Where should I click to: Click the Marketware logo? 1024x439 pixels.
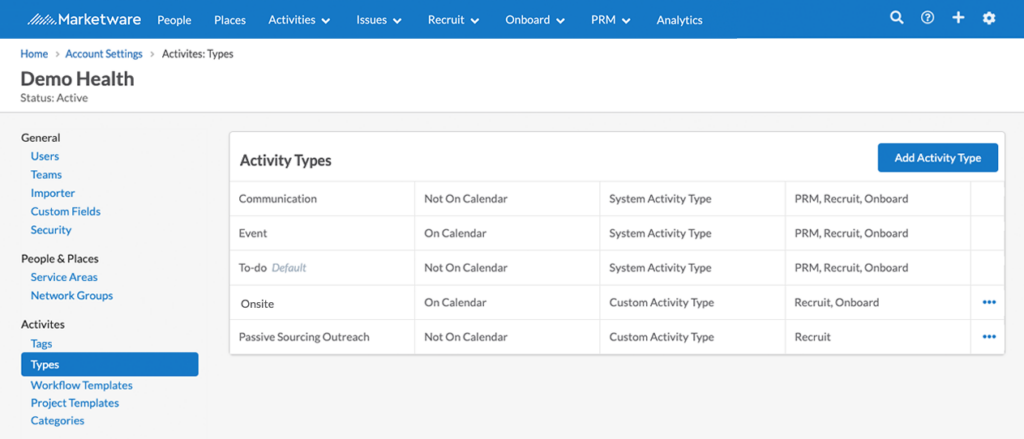click(84, 20)
